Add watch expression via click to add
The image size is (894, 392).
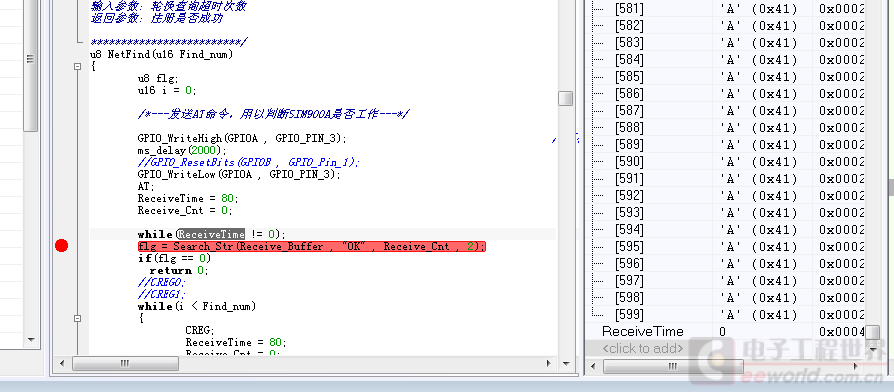[x=643, y=348]
